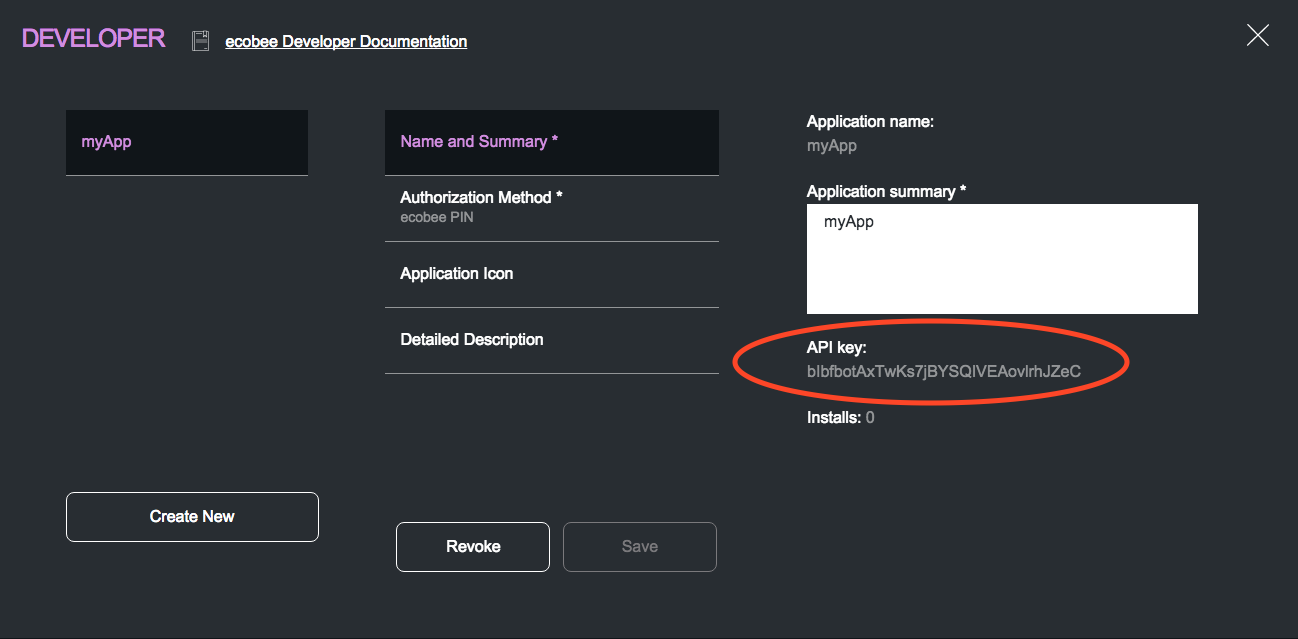
Task: Click the 'Application summary *' label
Action: 887,191
